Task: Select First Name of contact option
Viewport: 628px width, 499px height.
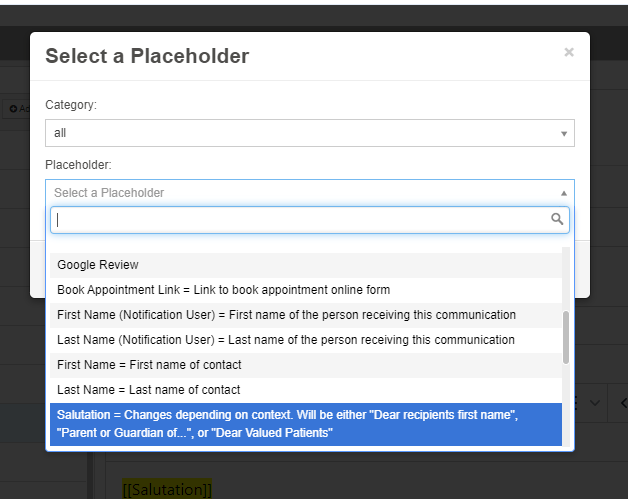Action: [x=306, y=365]
